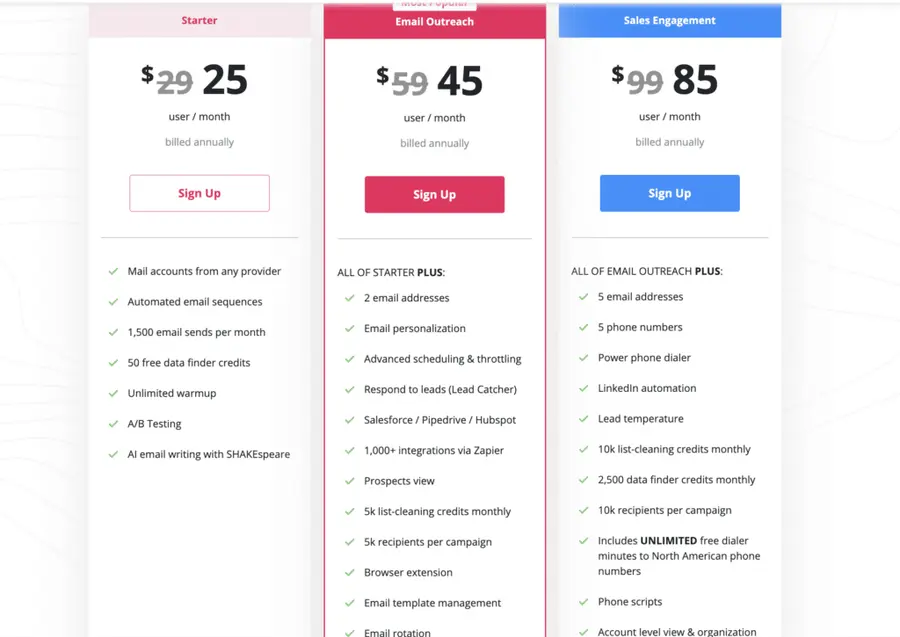
Task: Sign up for the Sales Engagement plan
Action: [x=668, y=193]
